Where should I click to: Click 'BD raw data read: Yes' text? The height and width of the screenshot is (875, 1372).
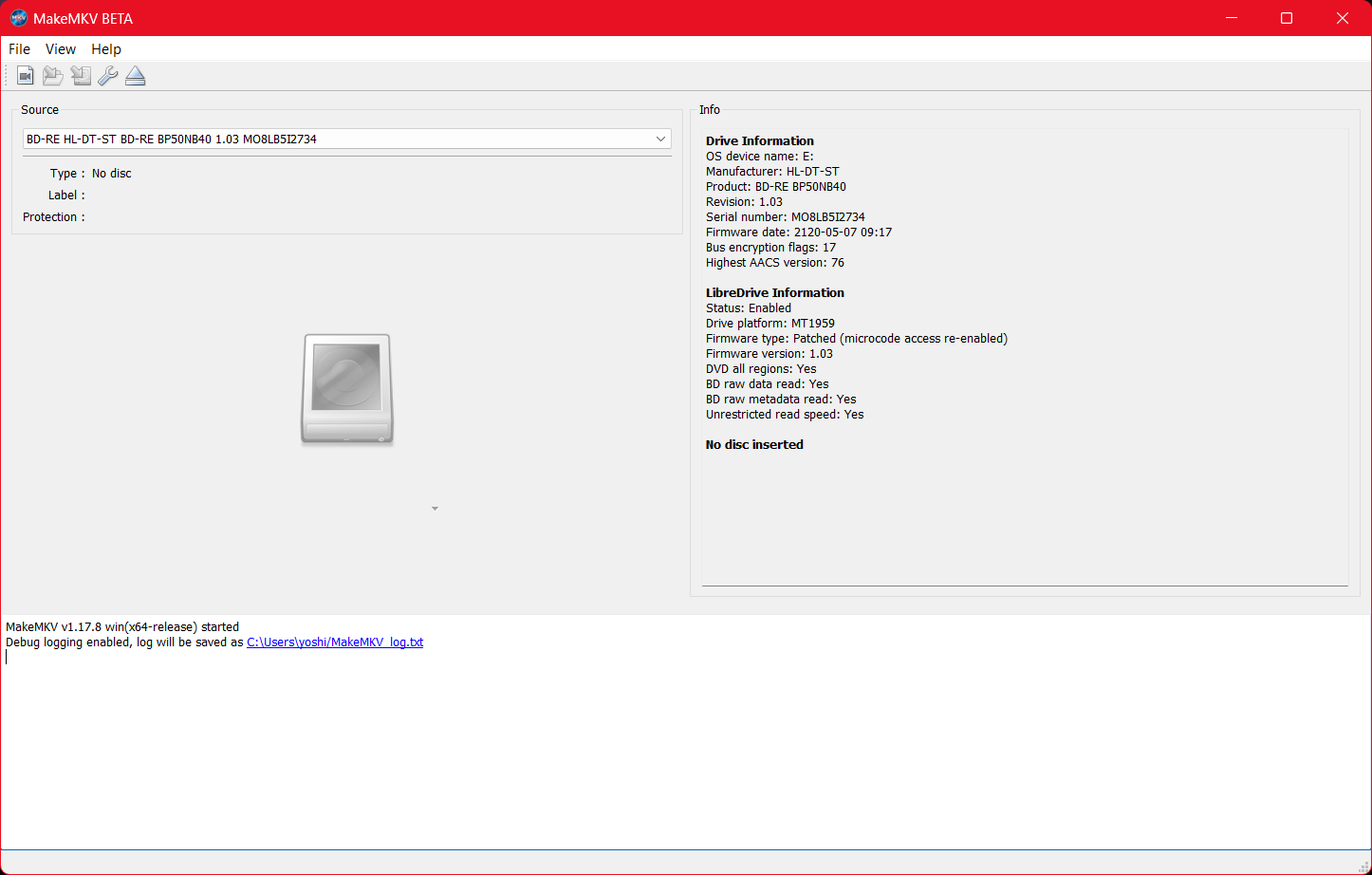click(x=768, y=384)
